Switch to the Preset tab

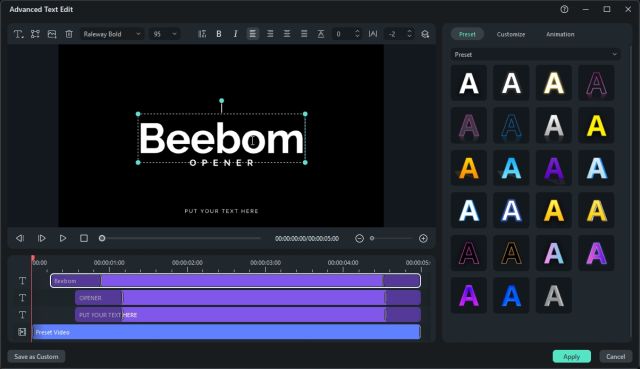pos(467,34)
